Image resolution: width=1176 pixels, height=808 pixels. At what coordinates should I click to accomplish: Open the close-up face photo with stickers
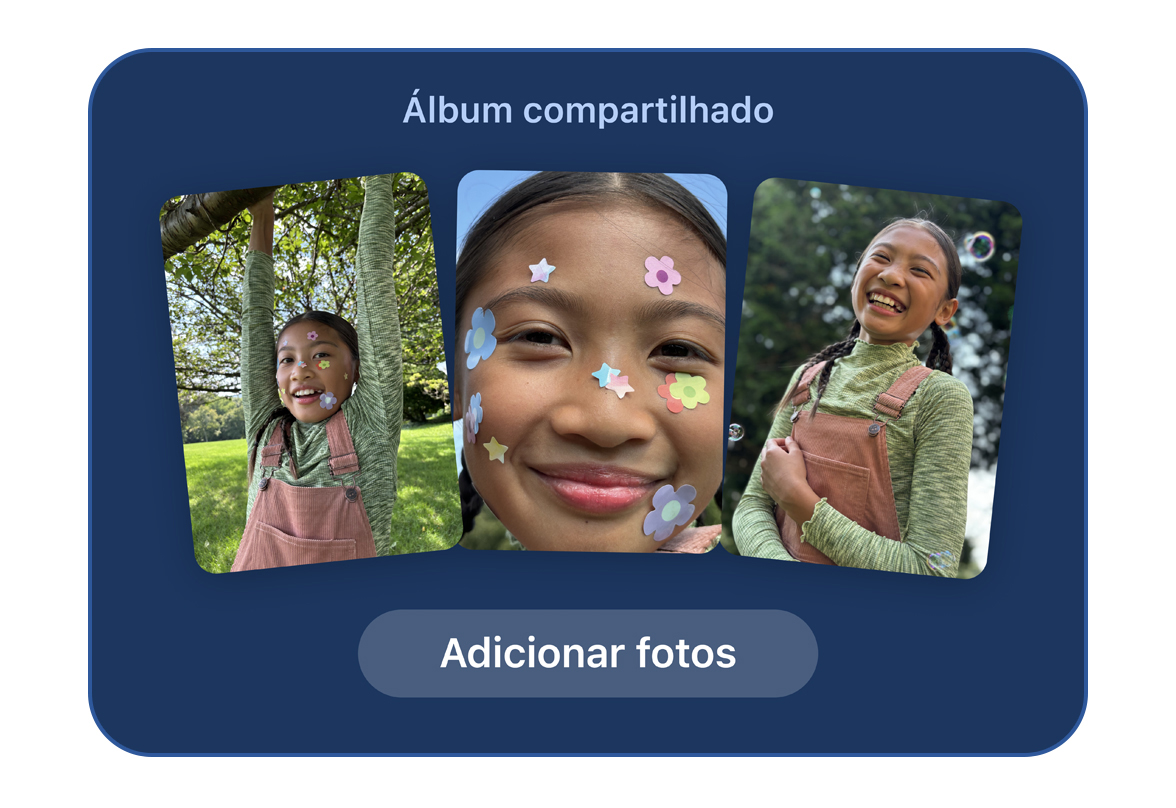coord(591,362)
